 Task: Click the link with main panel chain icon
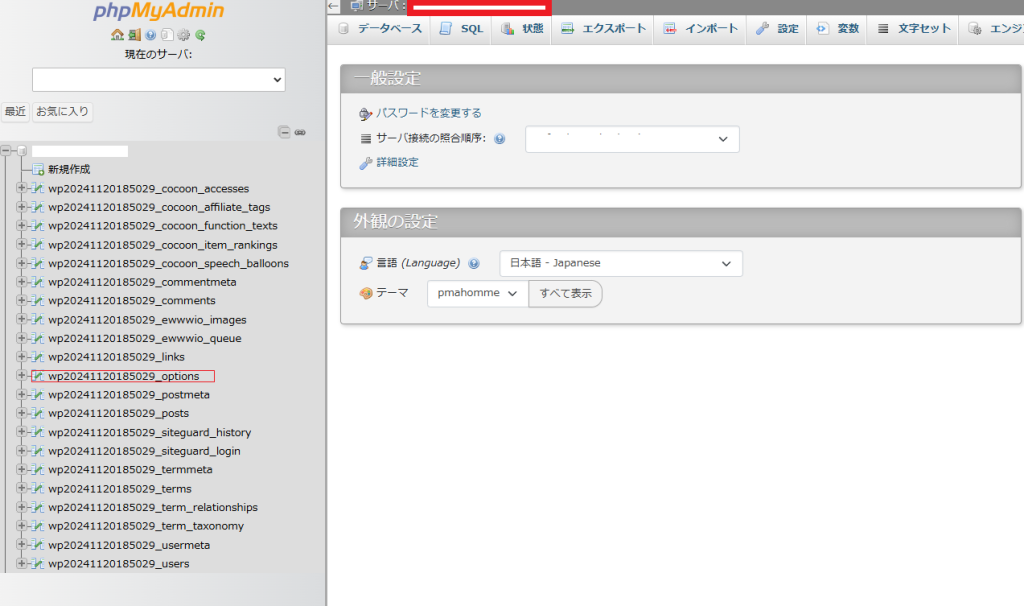[x=300, y=132]
